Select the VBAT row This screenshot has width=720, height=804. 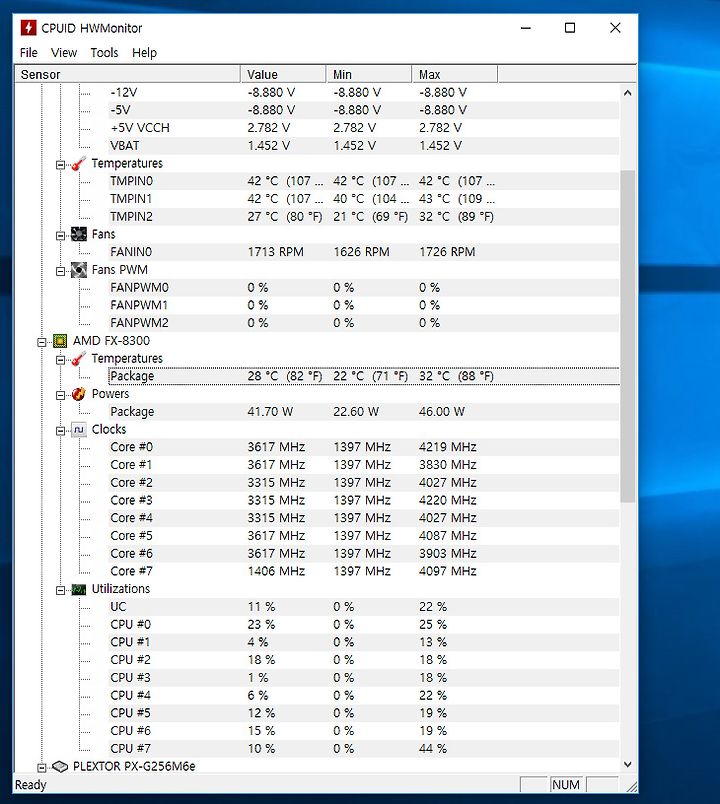tap(363, 146)
